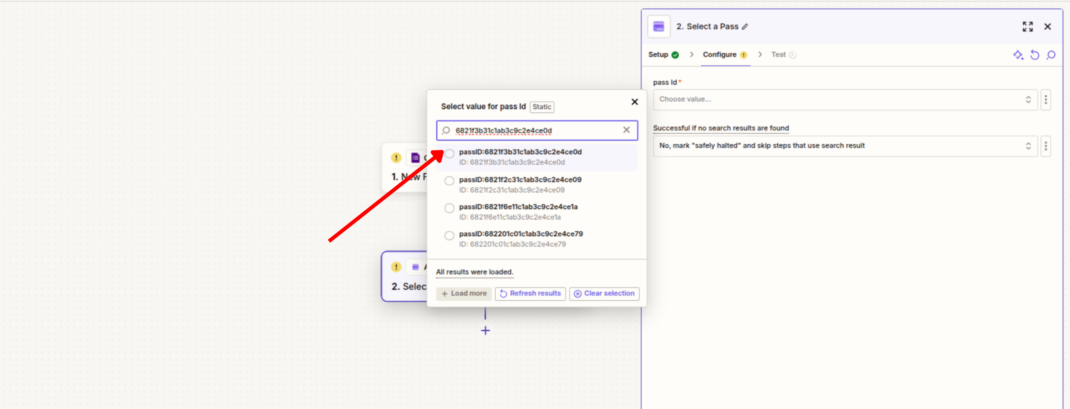Click the warning icon on step 1 node
Viewport: 1070px width, 409px height.
pyautogui.click(x=396, y=158)
